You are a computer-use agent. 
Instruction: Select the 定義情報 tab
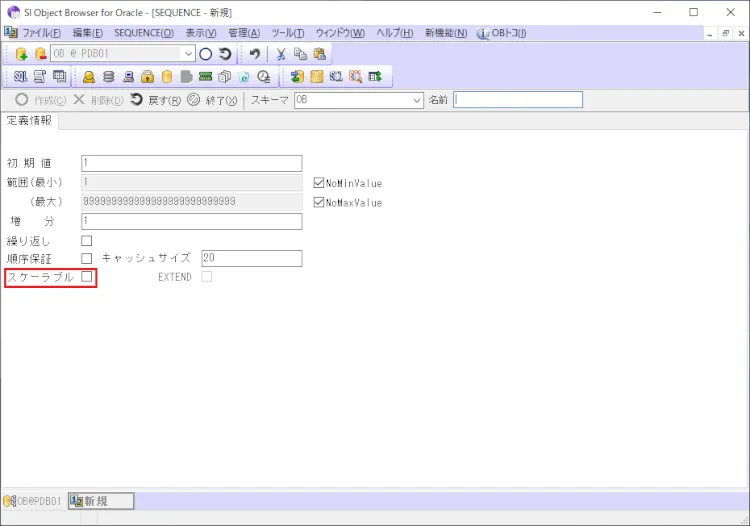(x=29, y=120)
